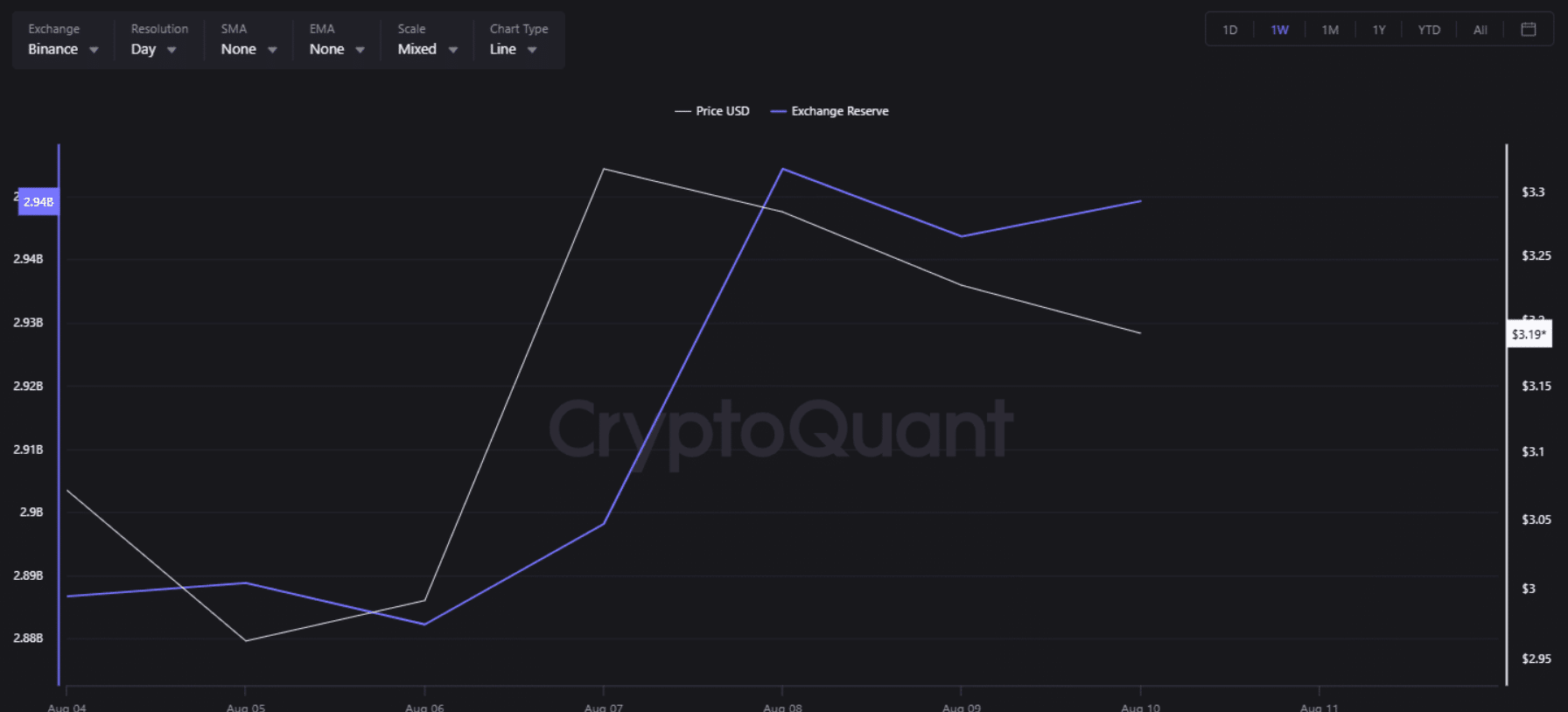
Task: Open the Resolution selector showing Day
Action: [x=143, y=49]
